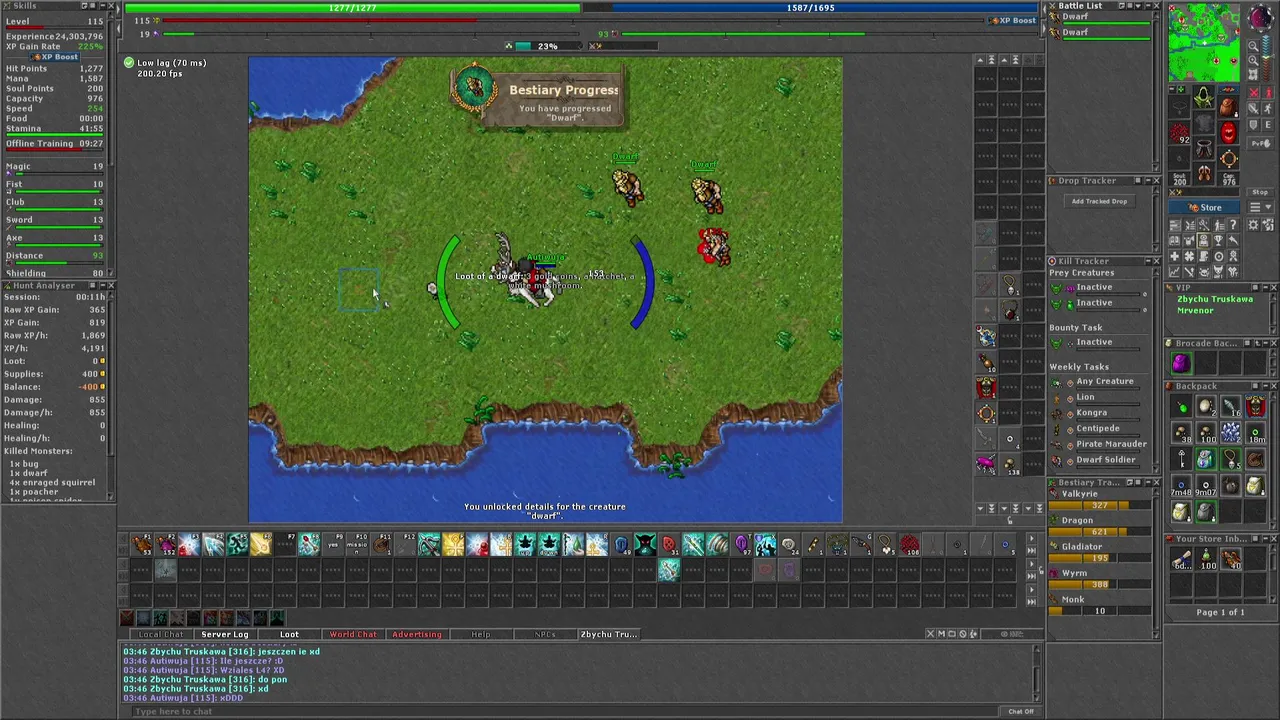The height and width of the screenshot is (720, 1280).
Task: Click the question mark help icon
Action: [1233, 224]
